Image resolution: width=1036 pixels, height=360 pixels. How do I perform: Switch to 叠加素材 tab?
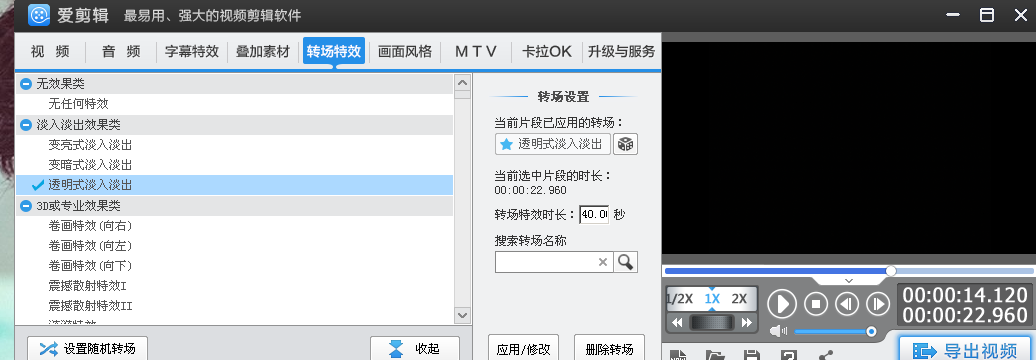click(x=263, y=52)
